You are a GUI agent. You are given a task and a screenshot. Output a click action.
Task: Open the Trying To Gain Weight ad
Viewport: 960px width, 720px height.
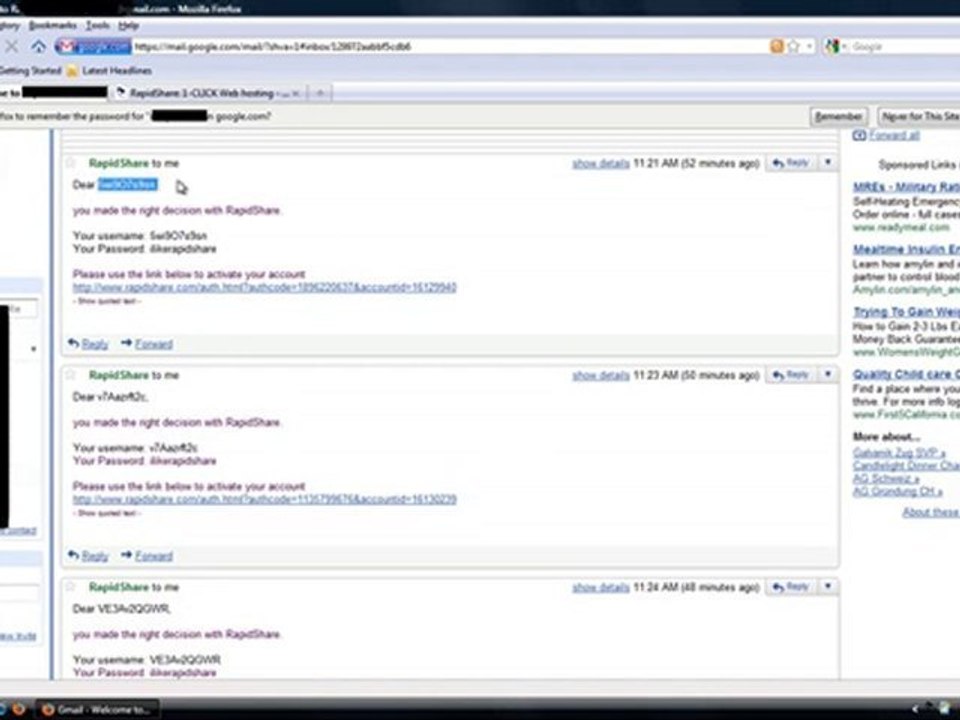pos(906,312)
